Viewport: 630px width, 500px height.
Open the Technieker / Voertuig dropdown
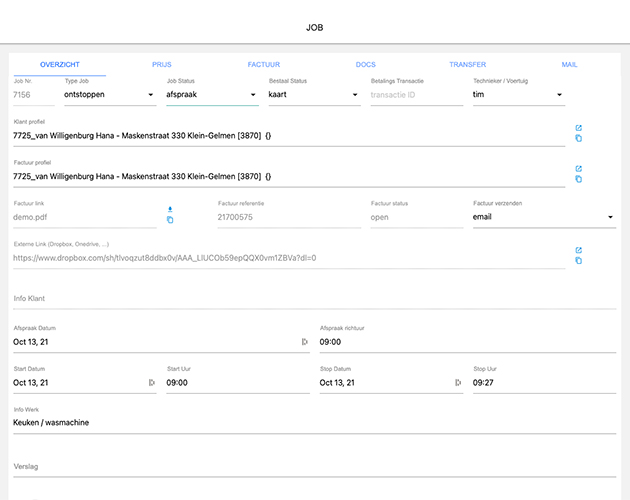click(x=560, y=96)
